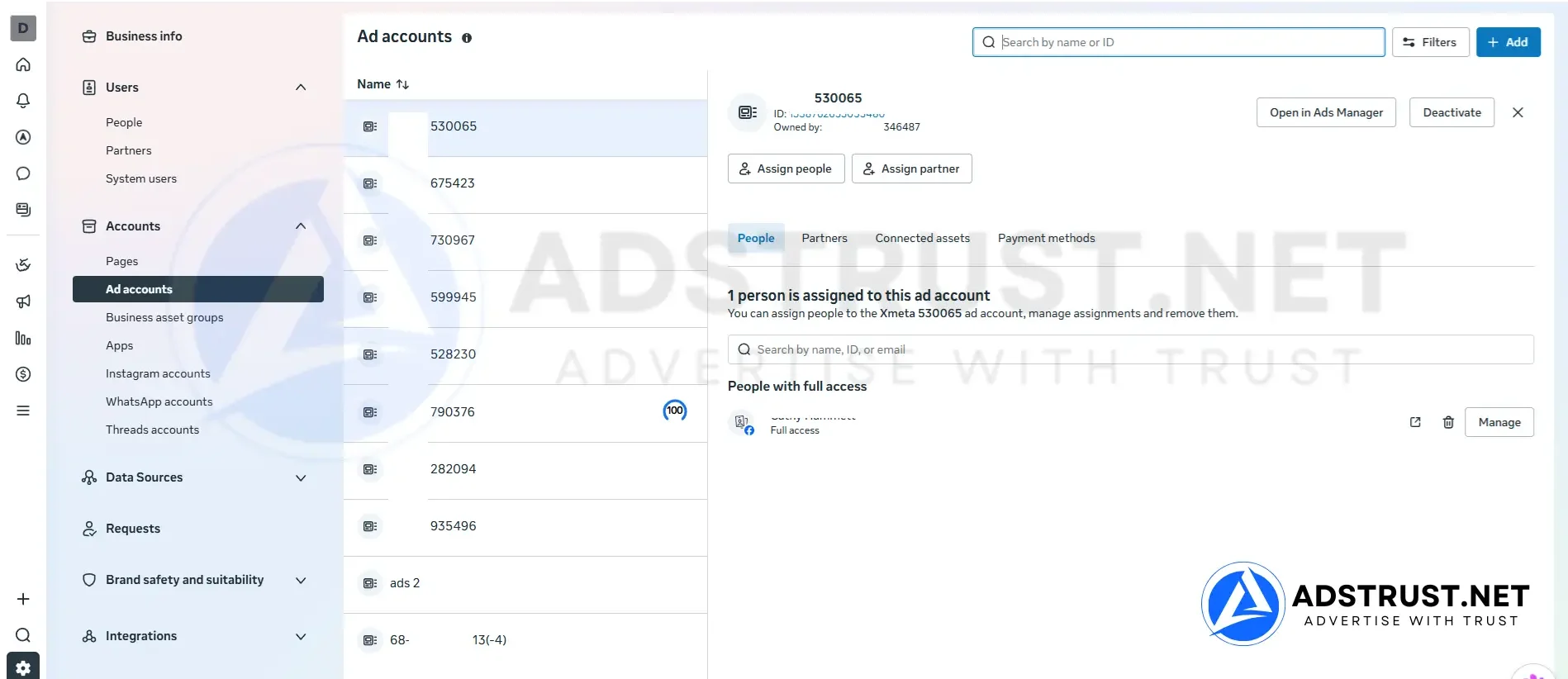Click the trash icon to remove person
Screen dimensions: 1568x679
click(x=1448, y=422)
